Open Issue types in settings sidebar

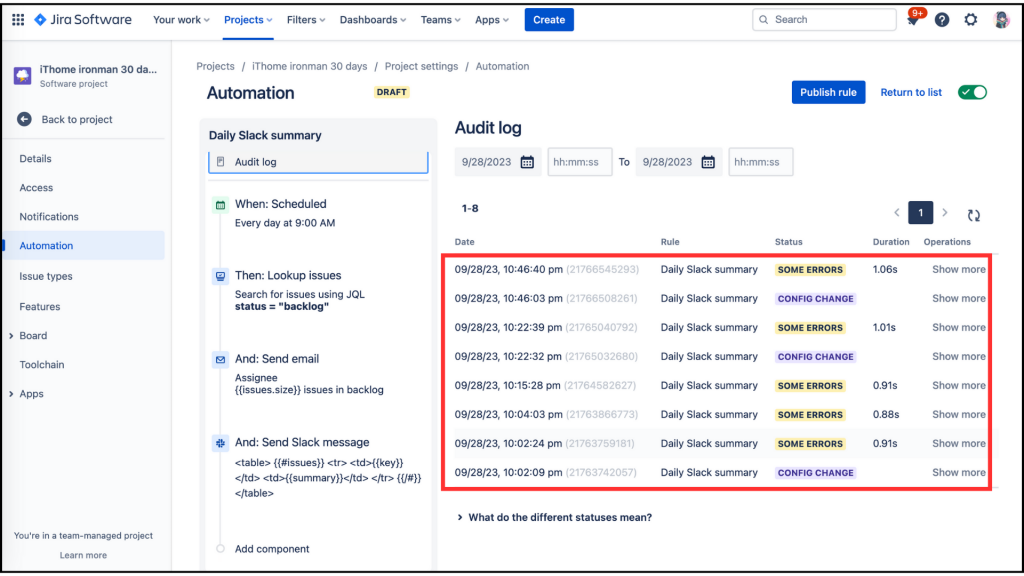click(46, 276)
